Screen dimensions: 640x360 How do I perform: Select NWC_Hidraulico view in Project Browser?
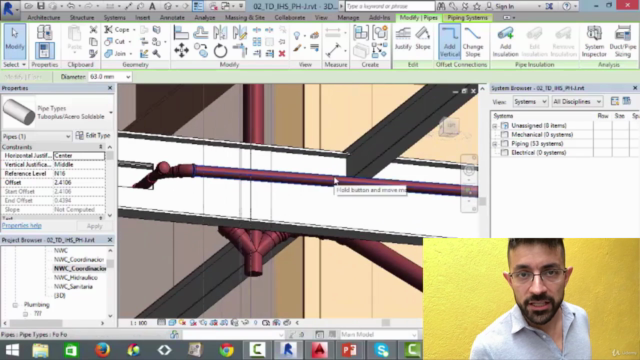pyautogui.click(x=76, y=278)
